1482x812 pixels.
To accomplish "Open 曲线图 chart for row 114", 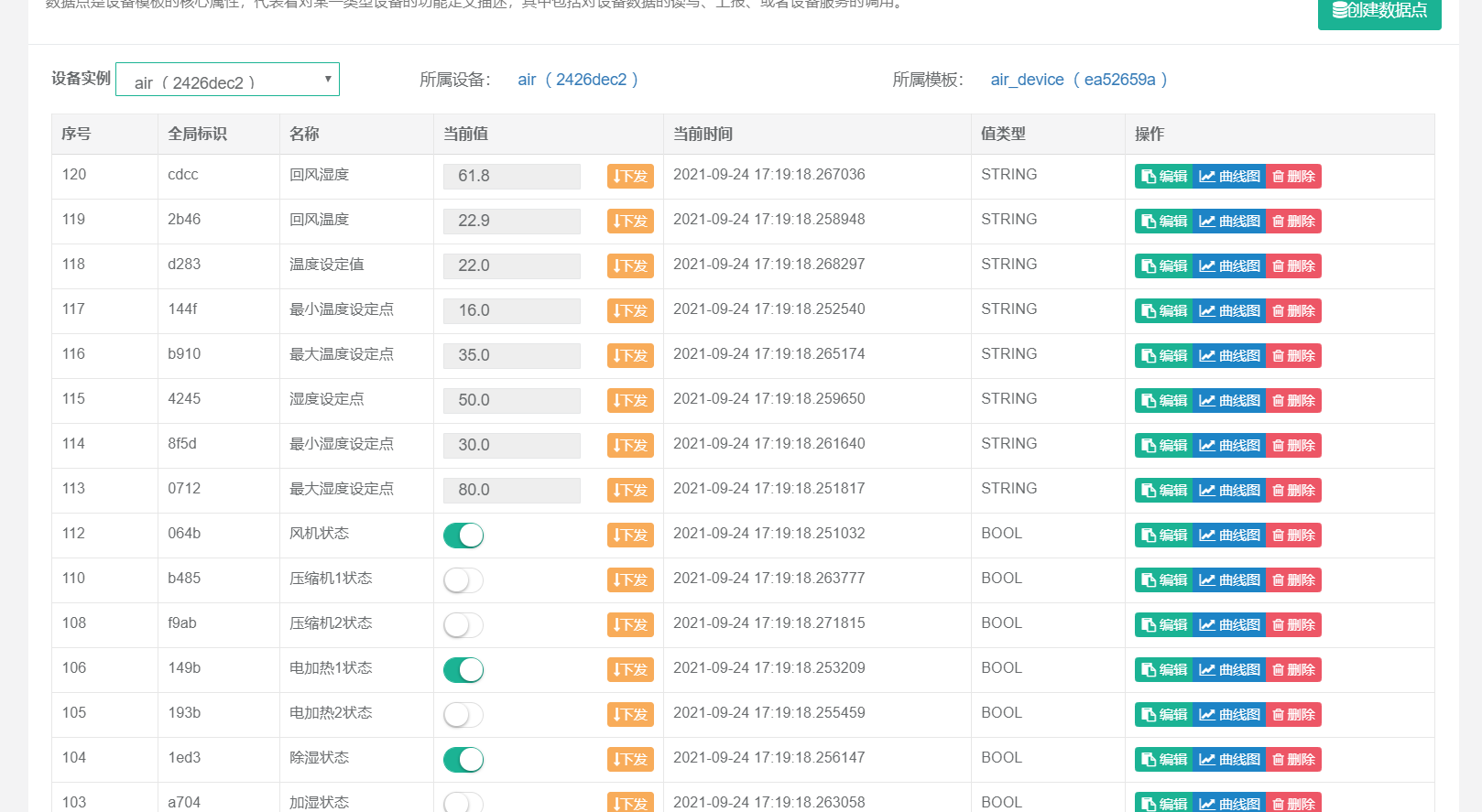I will (1229, 446).
